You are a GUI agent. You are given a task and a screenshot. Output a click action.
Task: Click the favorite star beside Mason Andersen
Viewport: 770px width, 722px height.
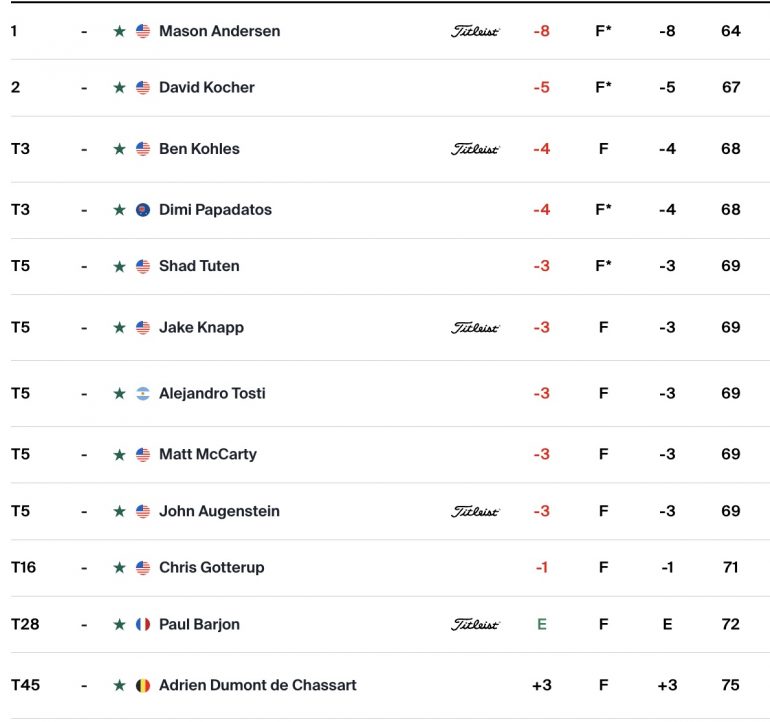119,31
